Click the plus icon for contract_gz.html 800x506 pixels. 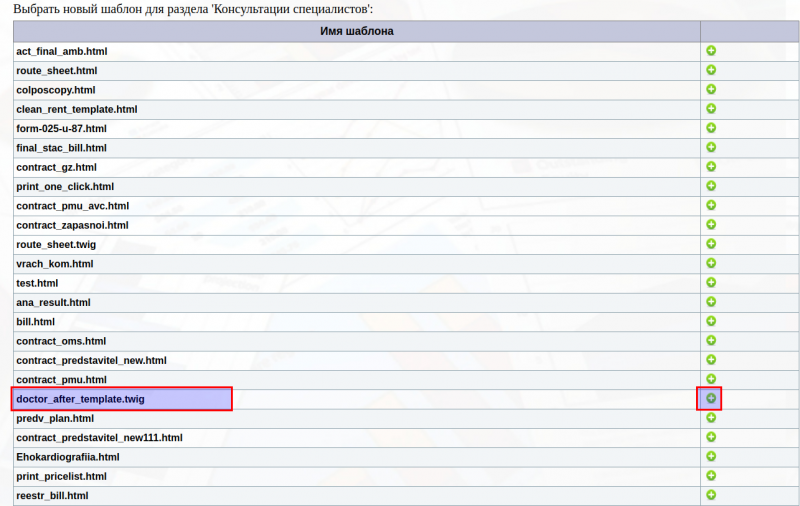(711, 167)
